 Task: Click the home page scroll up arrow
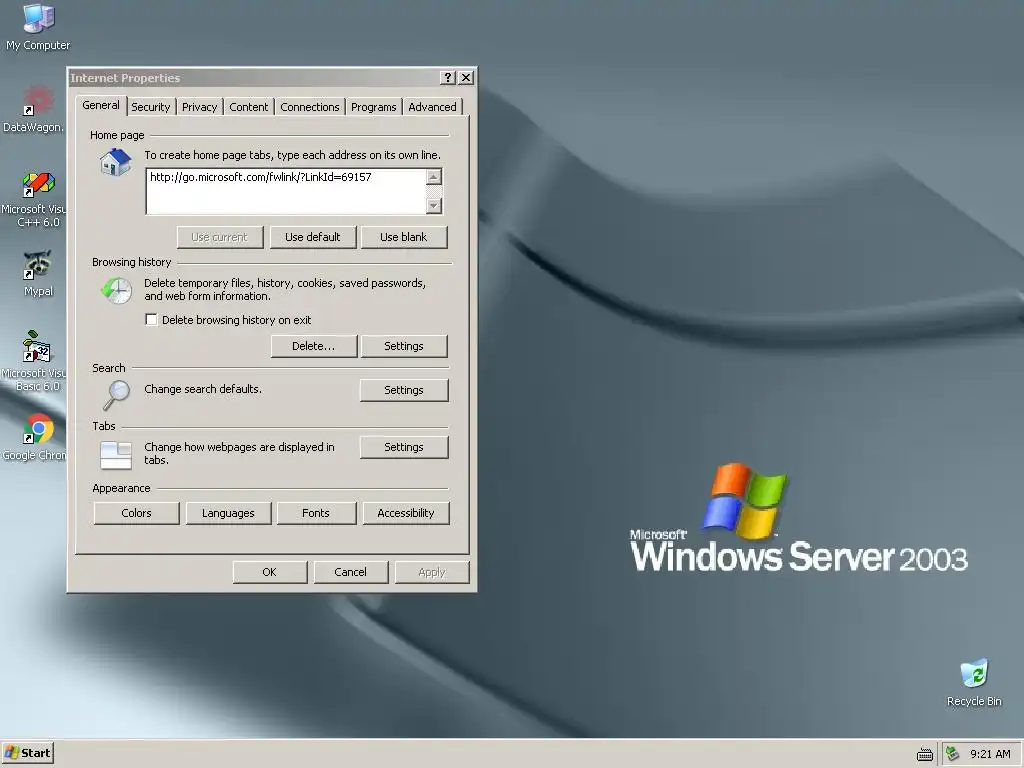pos(434,177)
